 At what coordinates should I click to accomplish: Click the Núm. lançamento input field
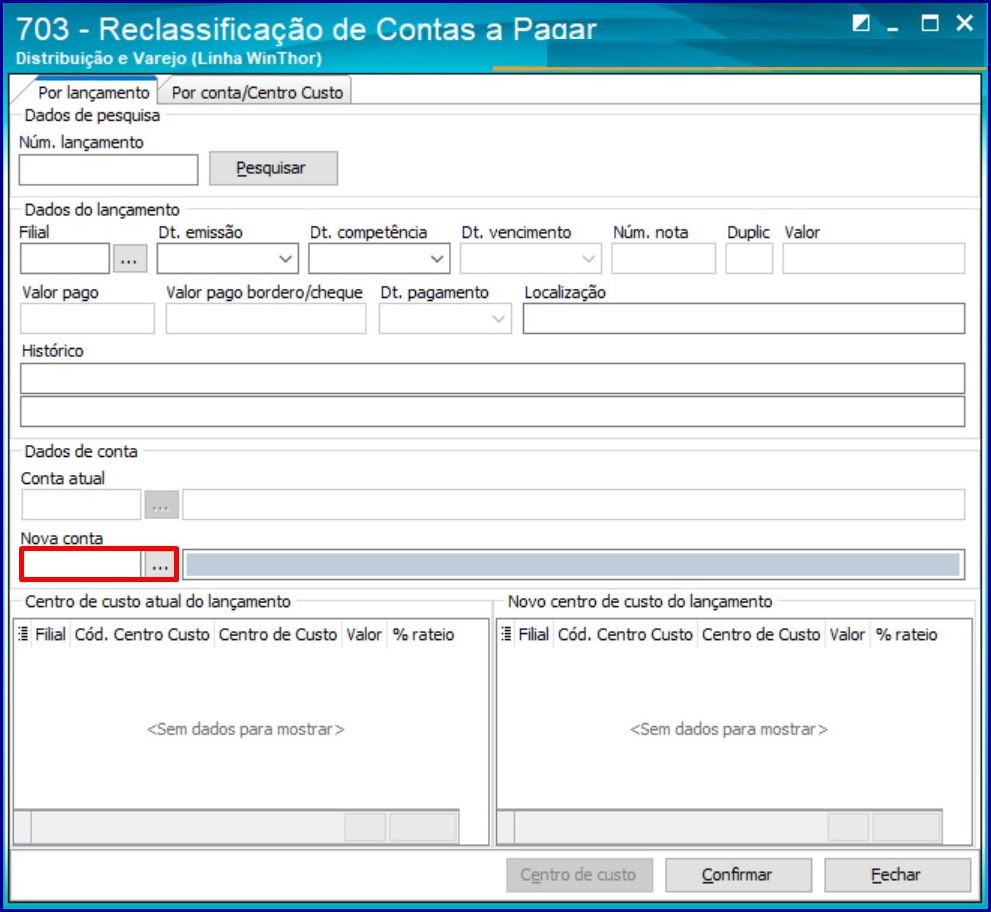108,169
